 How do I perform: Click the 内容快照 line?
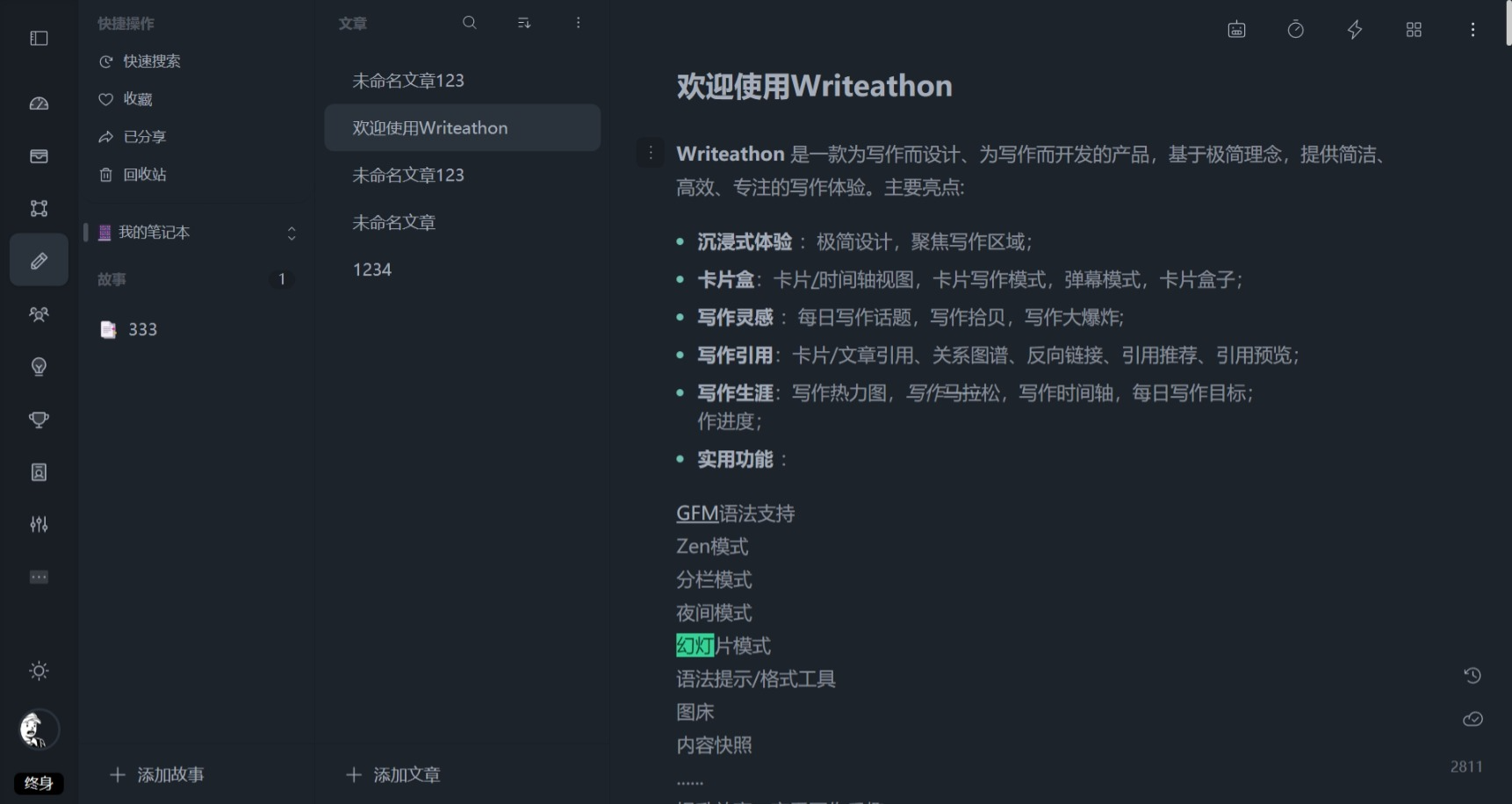pyautogui.click(x=714, y=745)
